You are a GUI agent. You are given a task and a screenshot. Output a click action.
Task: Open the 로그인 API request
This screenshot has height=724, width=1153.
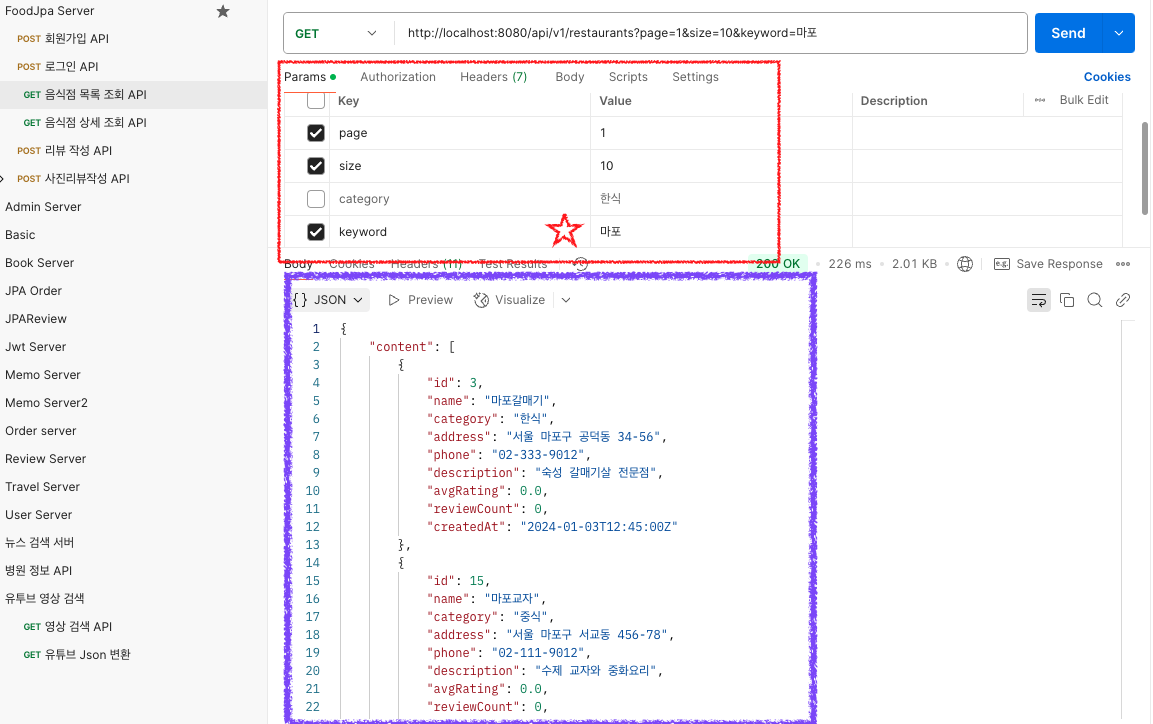point(71,67)
